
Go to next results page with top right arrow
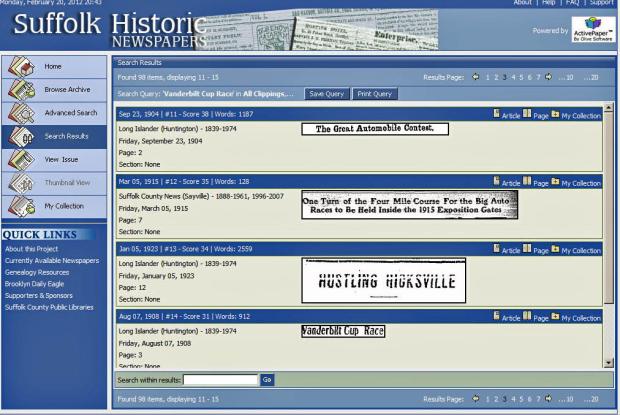click(x=548, y=77)
